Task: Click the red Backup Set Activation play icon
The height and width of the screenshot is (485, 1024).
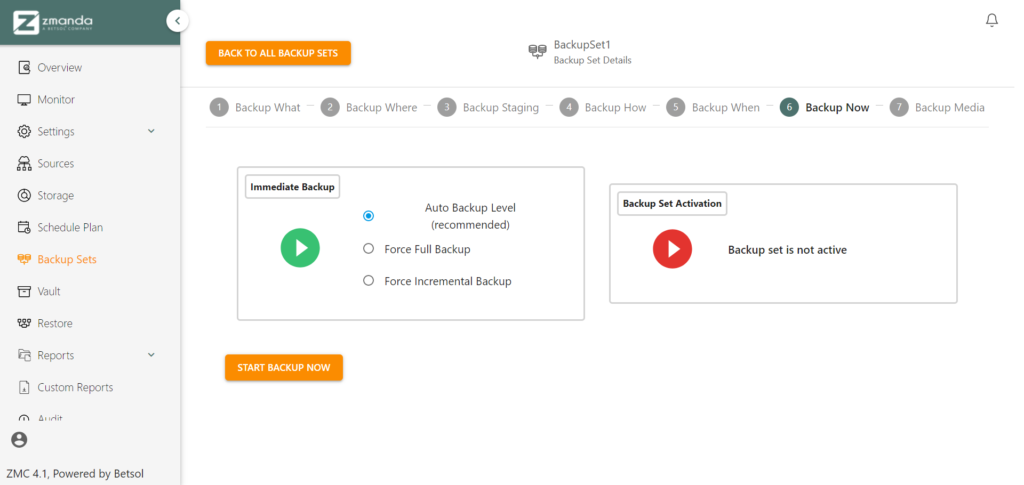Action: 672,249
